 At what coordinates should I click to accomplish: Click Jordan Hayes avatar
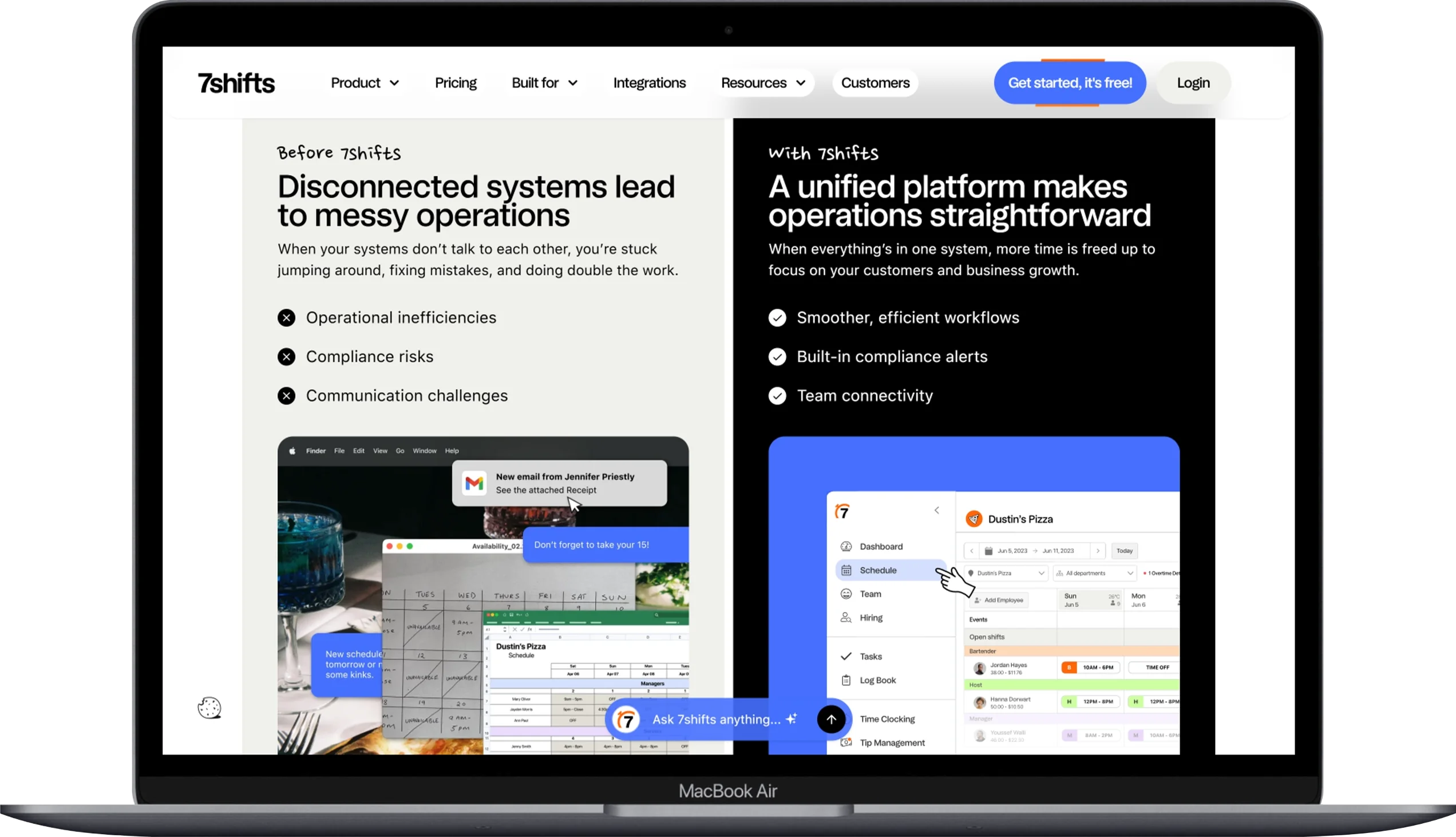pos(980,668)
